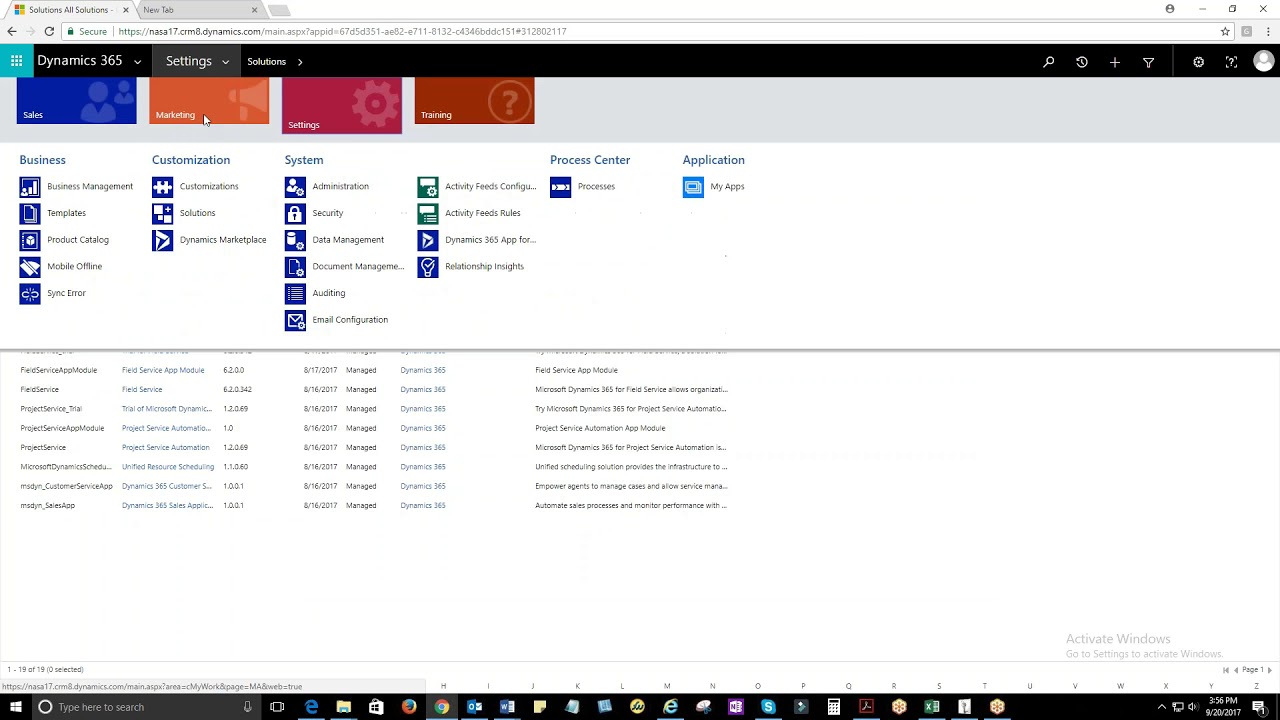Screen dimensions: 1280x720
Task: Open Chrome from the Windows taskbar
Action: pyautogui.click(x=441, y=707)
